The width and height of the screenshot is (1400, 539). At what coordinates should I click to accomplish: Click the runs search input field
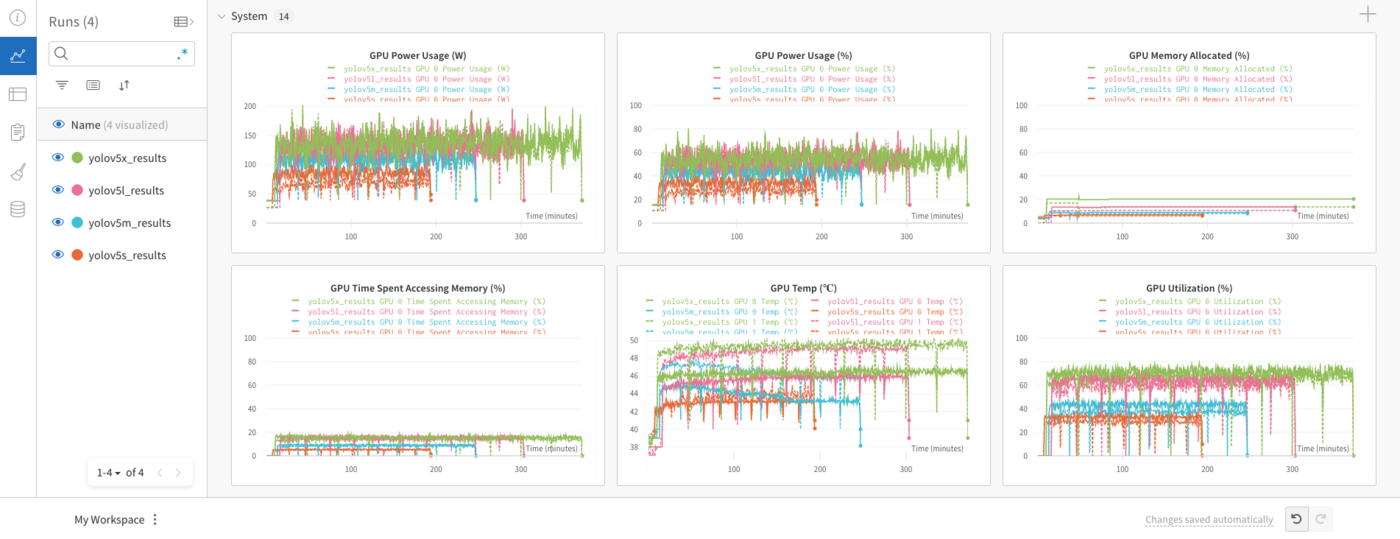coord(115,54)
